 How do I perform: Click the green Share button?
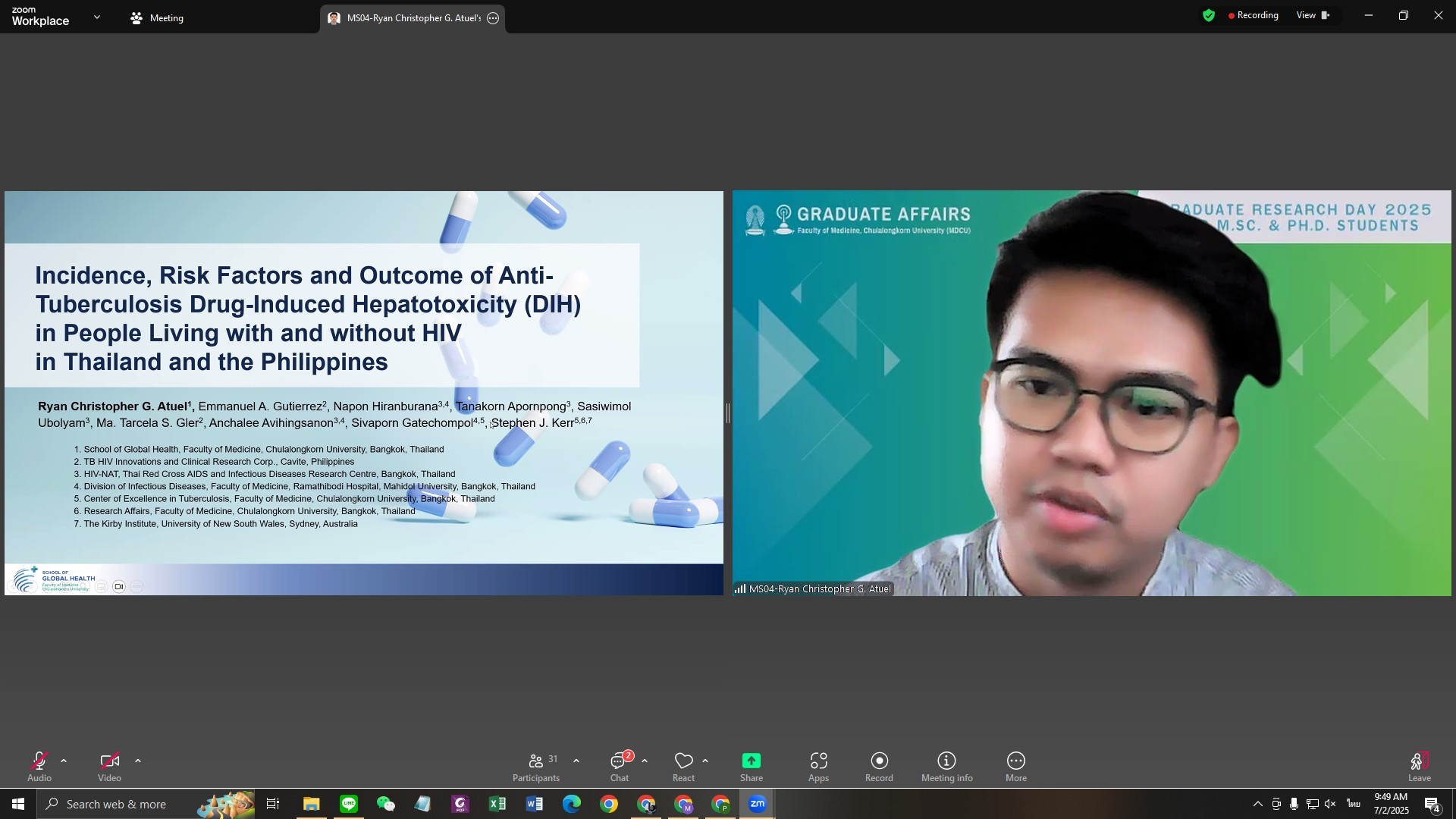point(751,761)
